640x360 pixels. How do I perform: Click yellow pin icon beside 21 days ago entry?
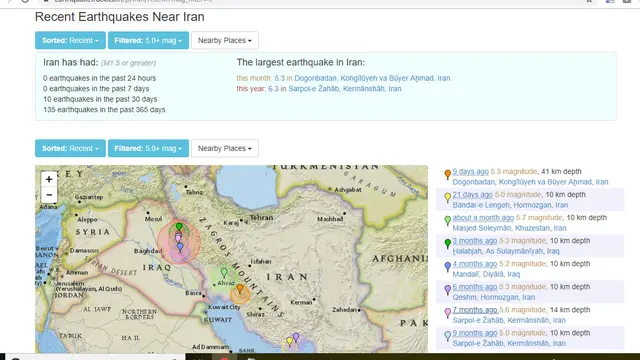coord(447,198)
